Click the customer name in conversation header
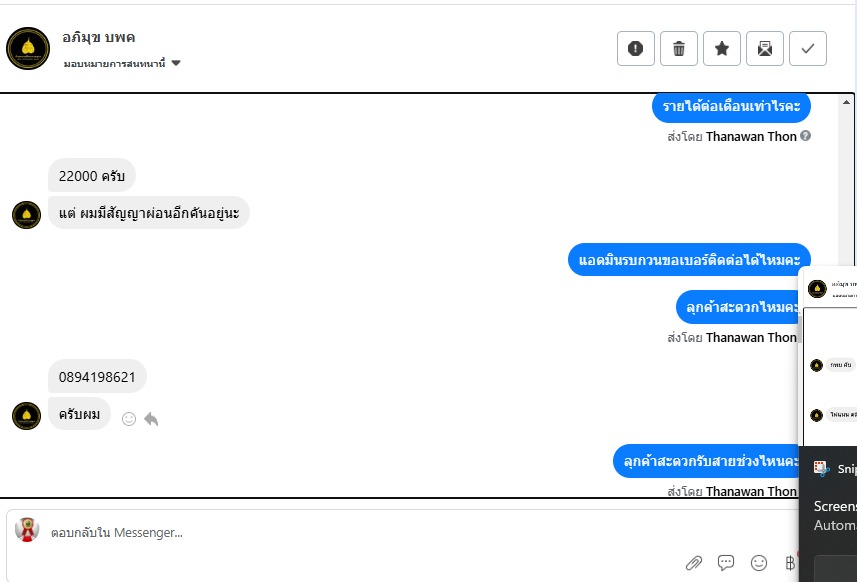This screenshot has width=857, height=582. (x=98, y=37)
